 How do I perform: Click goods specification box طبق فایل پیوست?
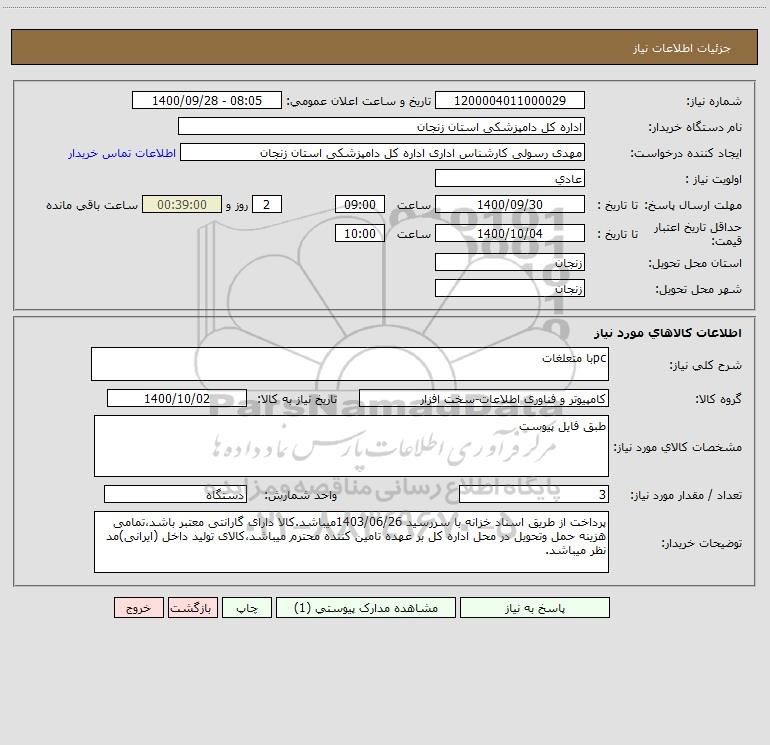(x=351, y=446)
